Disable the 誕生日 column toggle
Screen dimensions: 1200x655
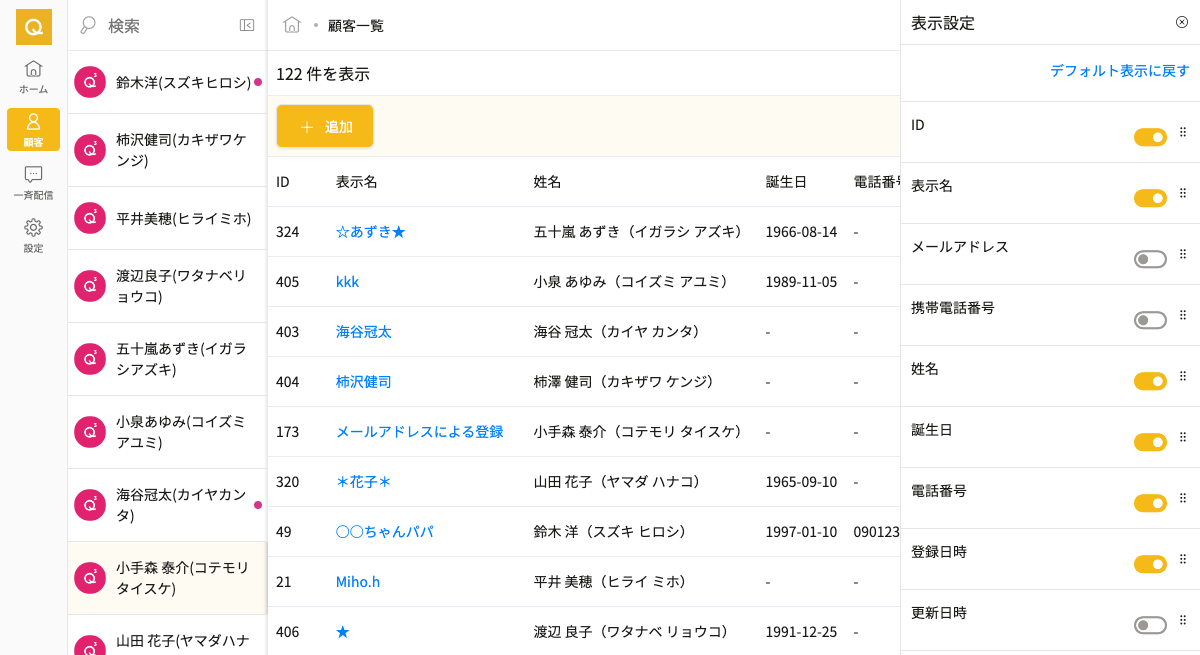(x=1150, y=442)
